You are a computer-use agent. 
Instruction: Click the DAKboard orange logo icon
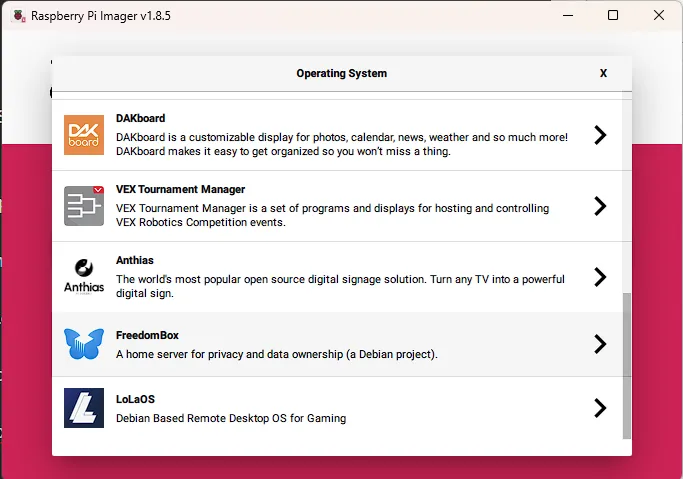pos(84,135)
